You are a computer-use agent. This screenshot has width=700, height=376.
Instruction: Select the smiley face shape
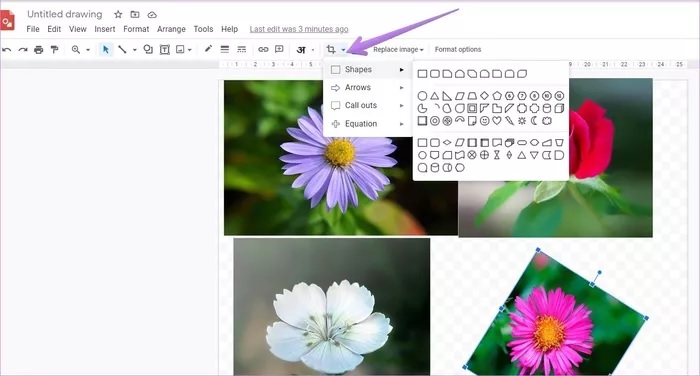coord(484,121)
